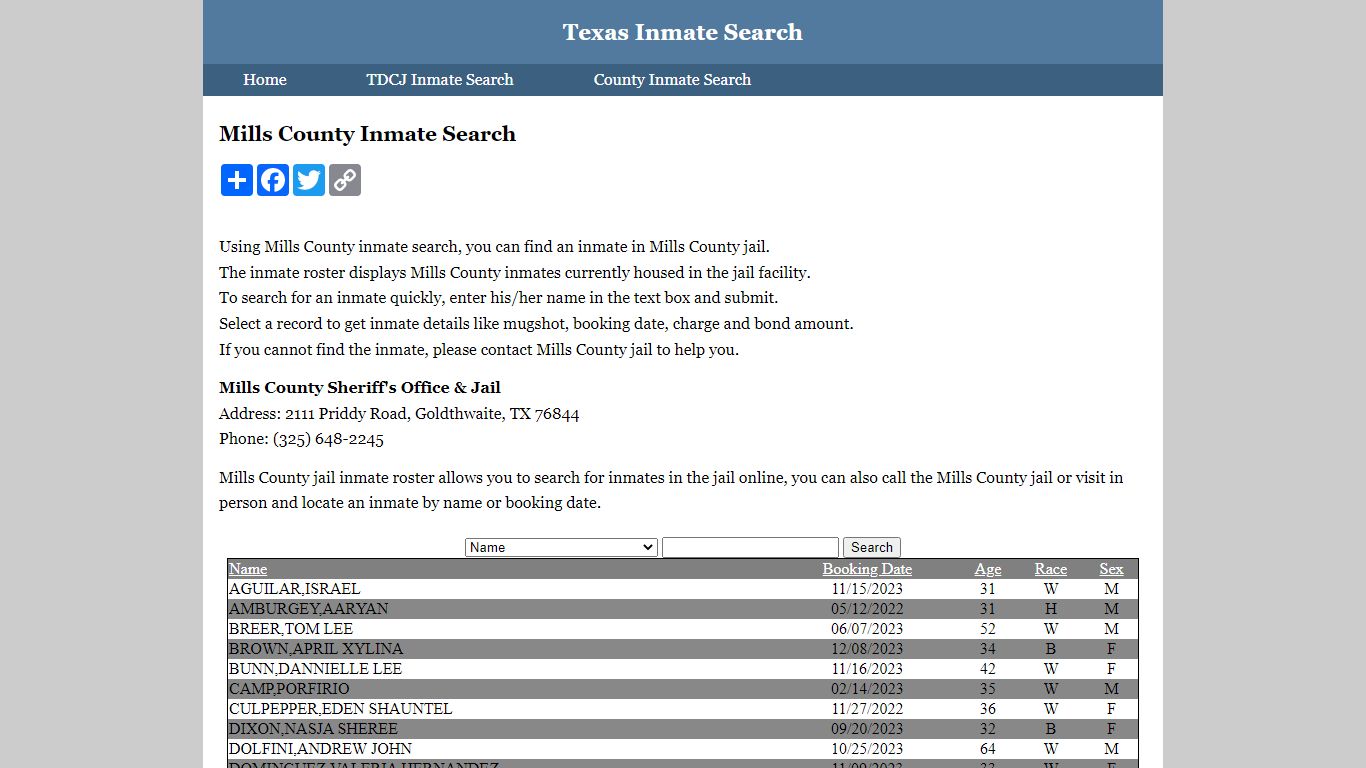Viewport: 1366px width, 768px height.
Task: Click age 42 in BUNN row
Action: pos(988,669)
